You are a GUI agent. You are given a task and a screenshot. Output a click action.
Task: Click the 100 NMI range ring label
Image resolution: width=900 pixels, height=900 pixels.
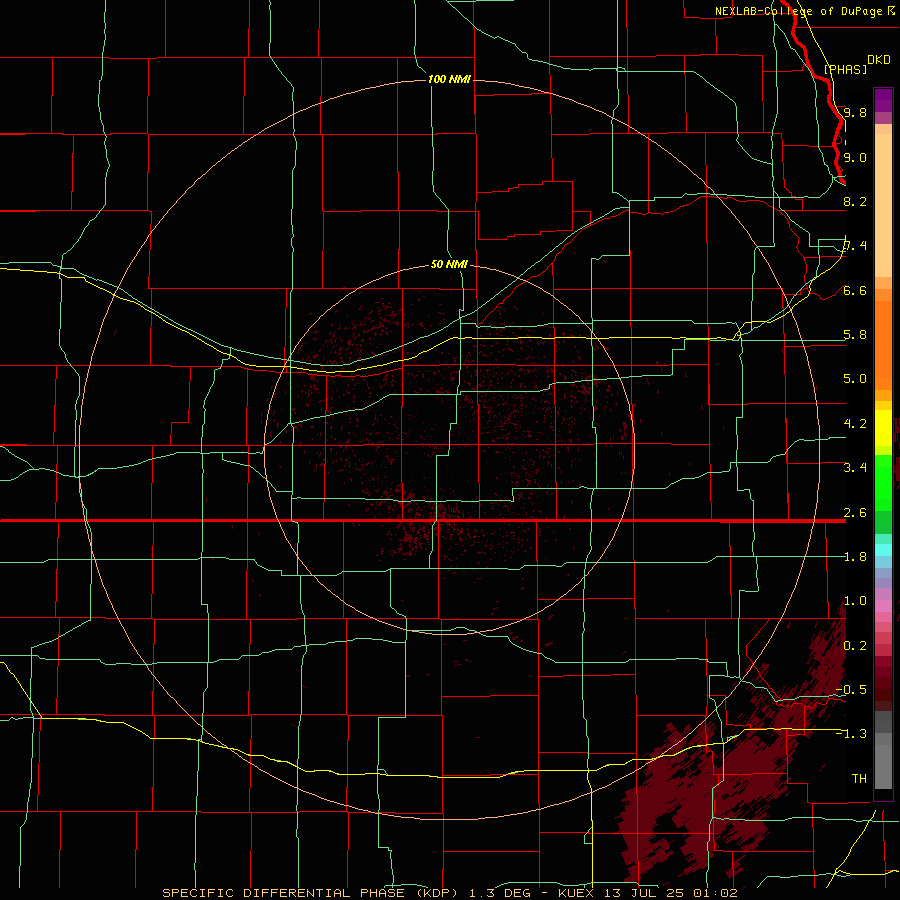449,79
